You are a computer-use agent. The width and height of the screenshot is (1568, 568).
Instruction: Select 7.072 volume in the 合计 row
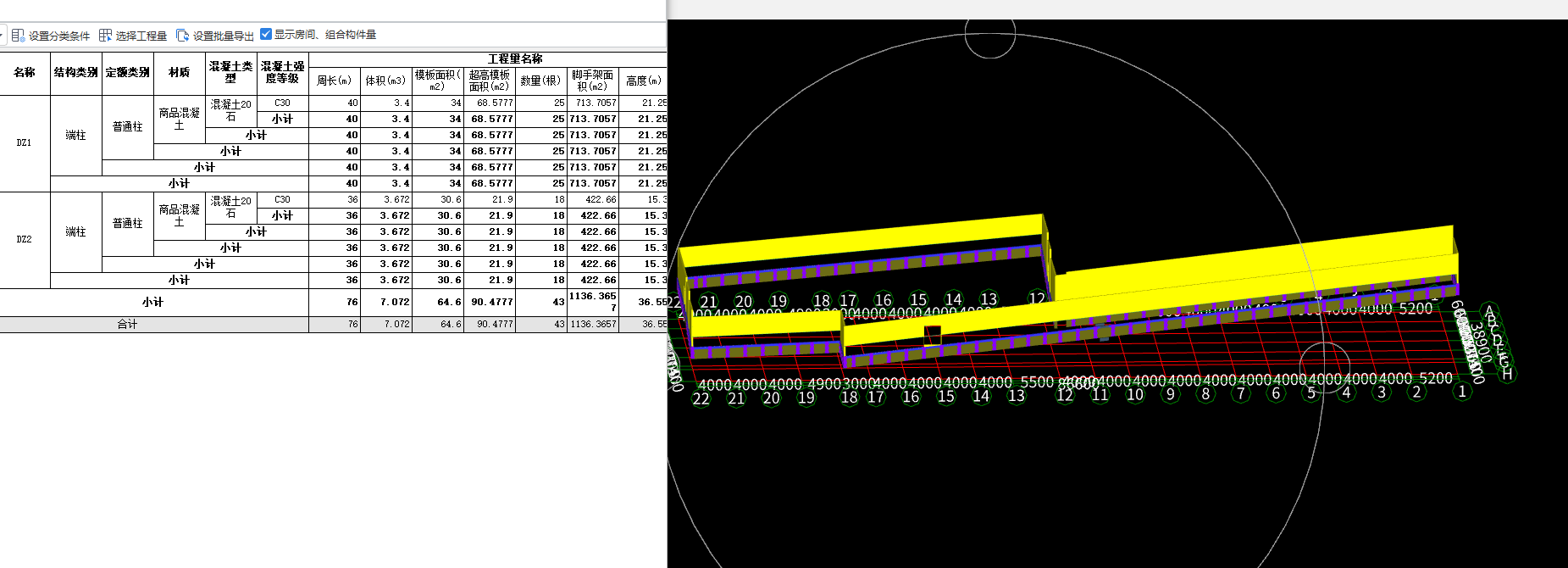pos(386,325)
